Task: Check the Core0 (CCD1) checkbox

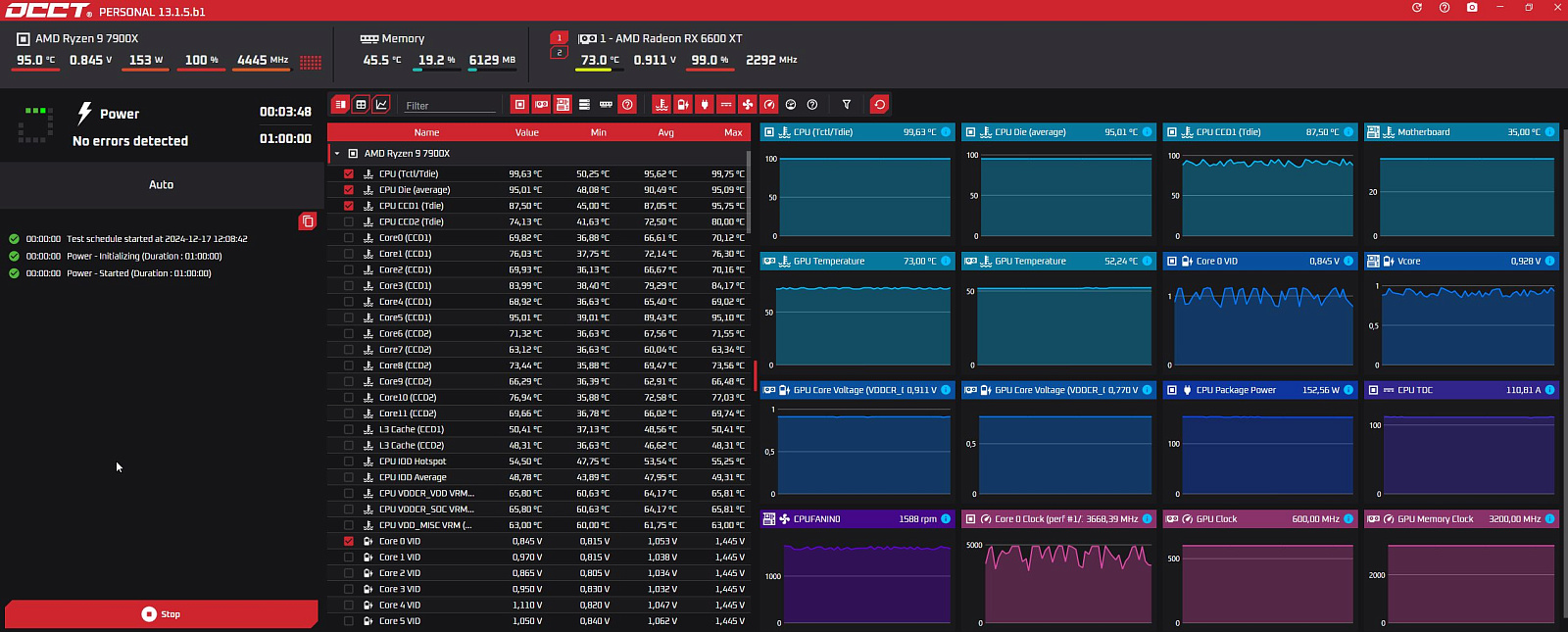Action: pos(349,237)
